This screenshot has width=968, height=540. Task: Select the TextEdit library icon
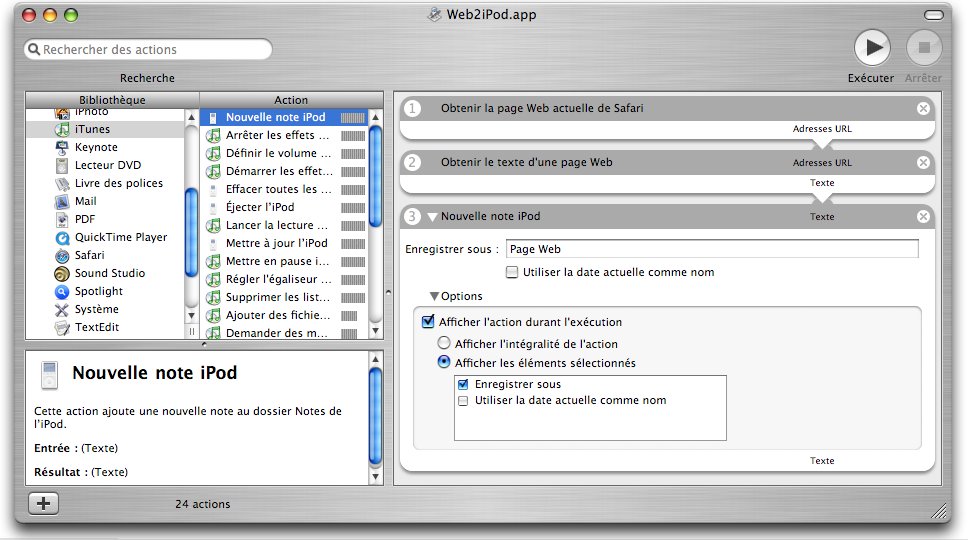pyautogui.click(x=62, y=327)
